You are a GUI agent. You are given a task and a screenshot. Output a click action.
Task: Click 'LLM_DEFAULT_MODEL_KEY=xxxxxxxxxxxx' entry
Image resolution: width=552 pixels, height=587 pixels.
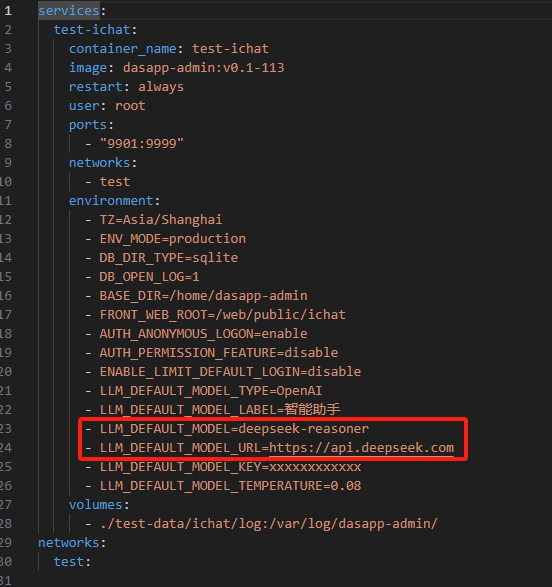click(231, 467)
